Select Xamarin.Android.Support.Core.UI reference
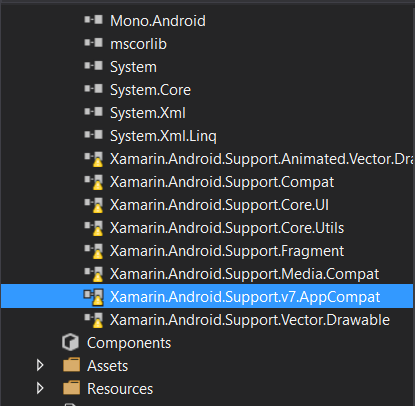This screenshot has width=415, height=406. [x=219, y=205]
